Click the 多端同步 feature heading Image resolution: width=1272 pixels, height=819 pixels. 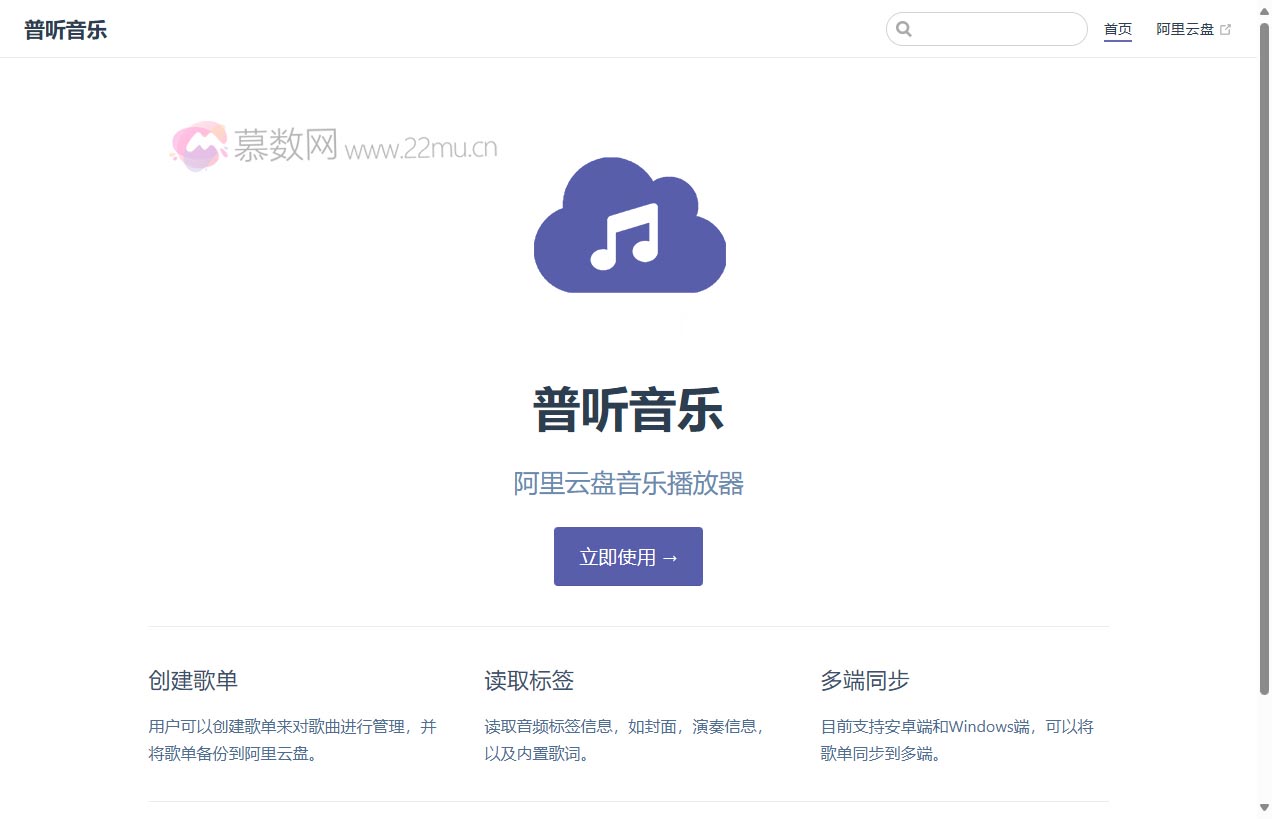point(862,681)
